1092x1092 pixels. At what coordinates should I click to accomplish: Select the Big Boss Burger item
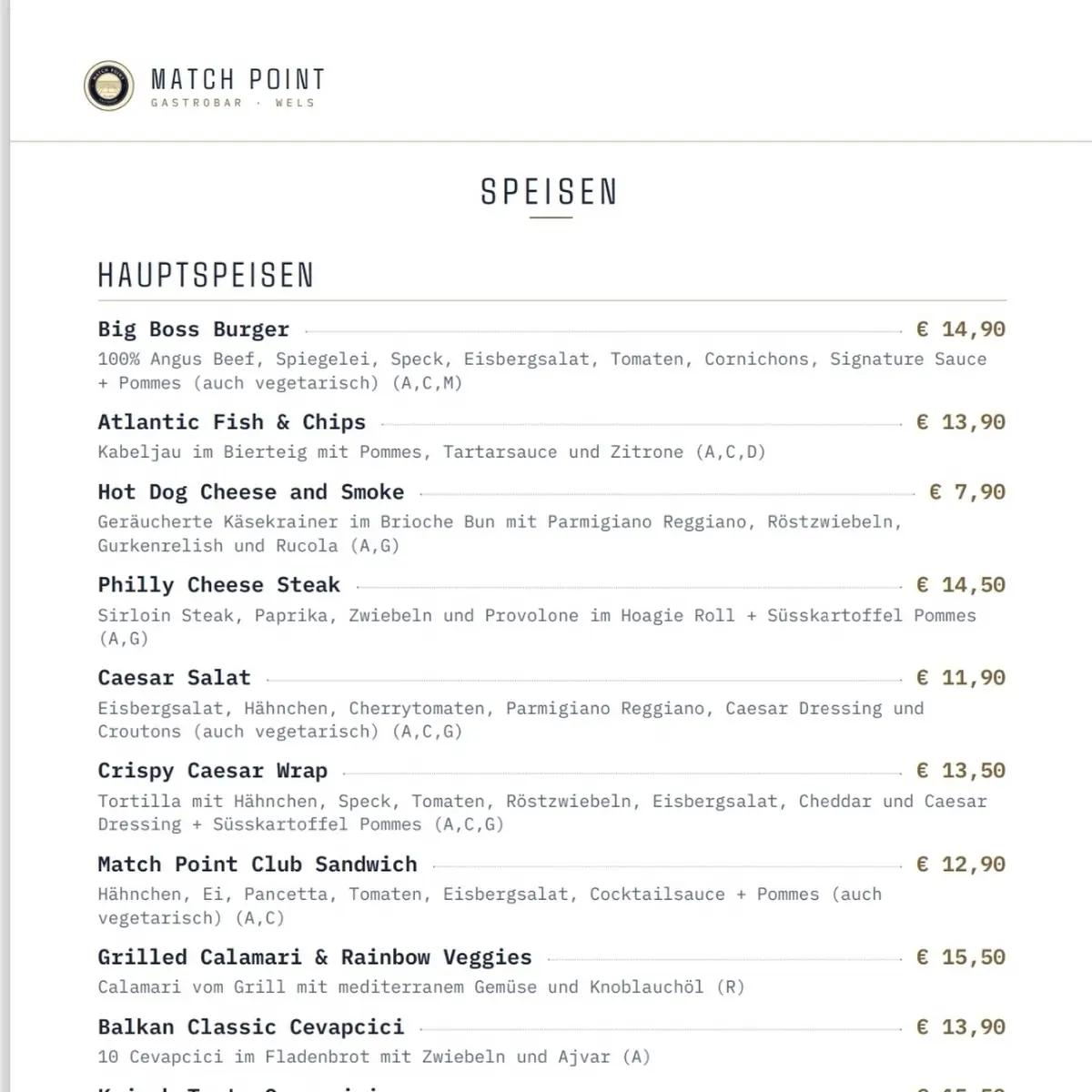(x=194, y=329)
